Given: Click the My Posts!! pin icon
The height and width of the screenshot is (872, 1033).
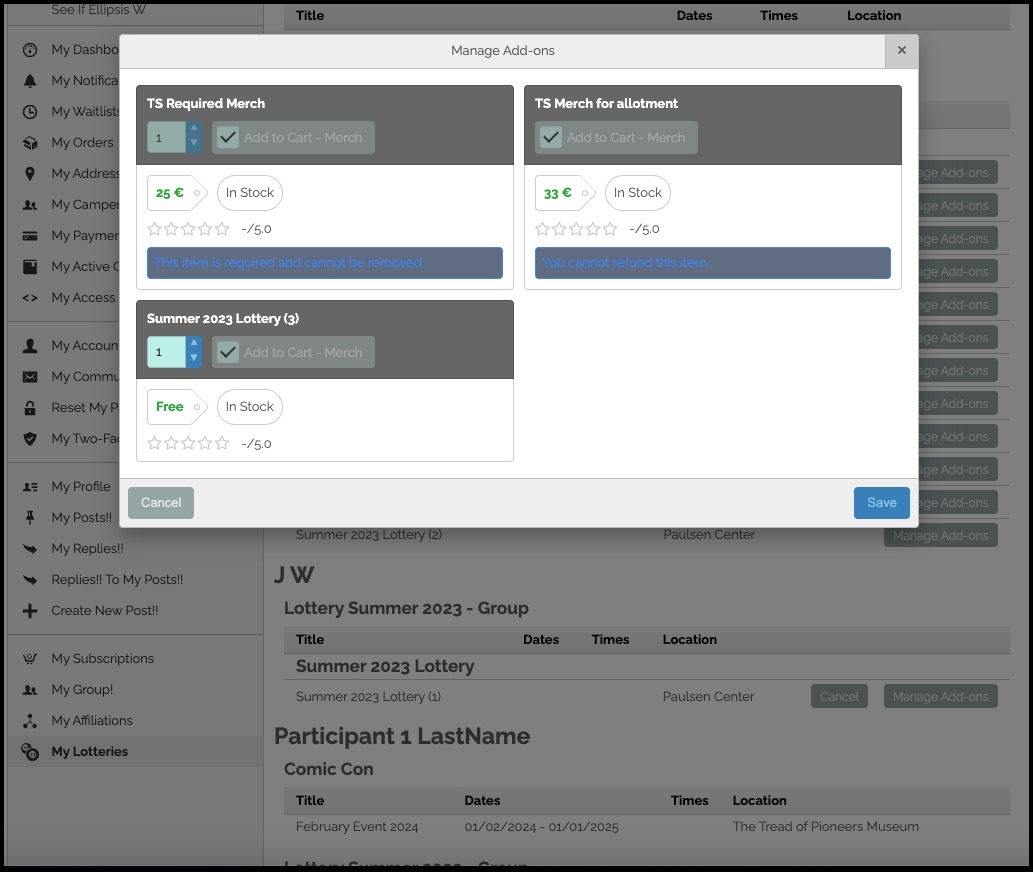Looking at the screenshot, I should [30, 518].
